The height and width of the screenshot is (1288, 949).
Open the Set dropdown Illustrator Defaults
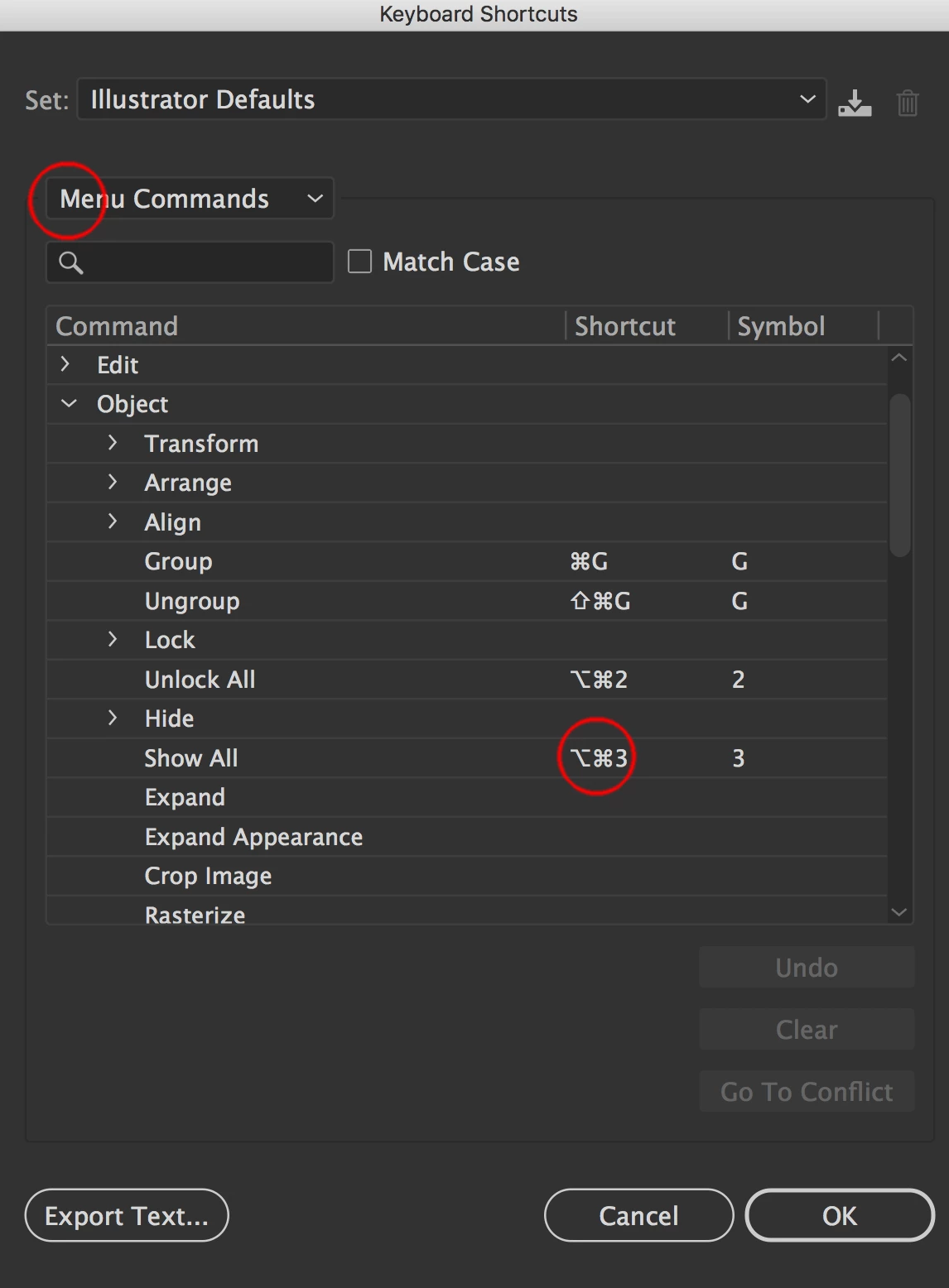coord(451,99)
